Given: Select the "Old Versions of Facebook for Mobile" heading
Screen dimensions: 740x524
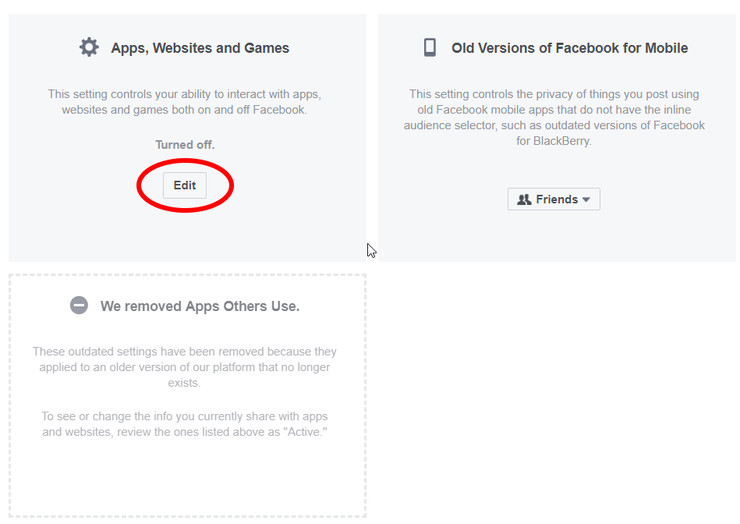Looking at the screenshot, I should (x=569, y=47).
